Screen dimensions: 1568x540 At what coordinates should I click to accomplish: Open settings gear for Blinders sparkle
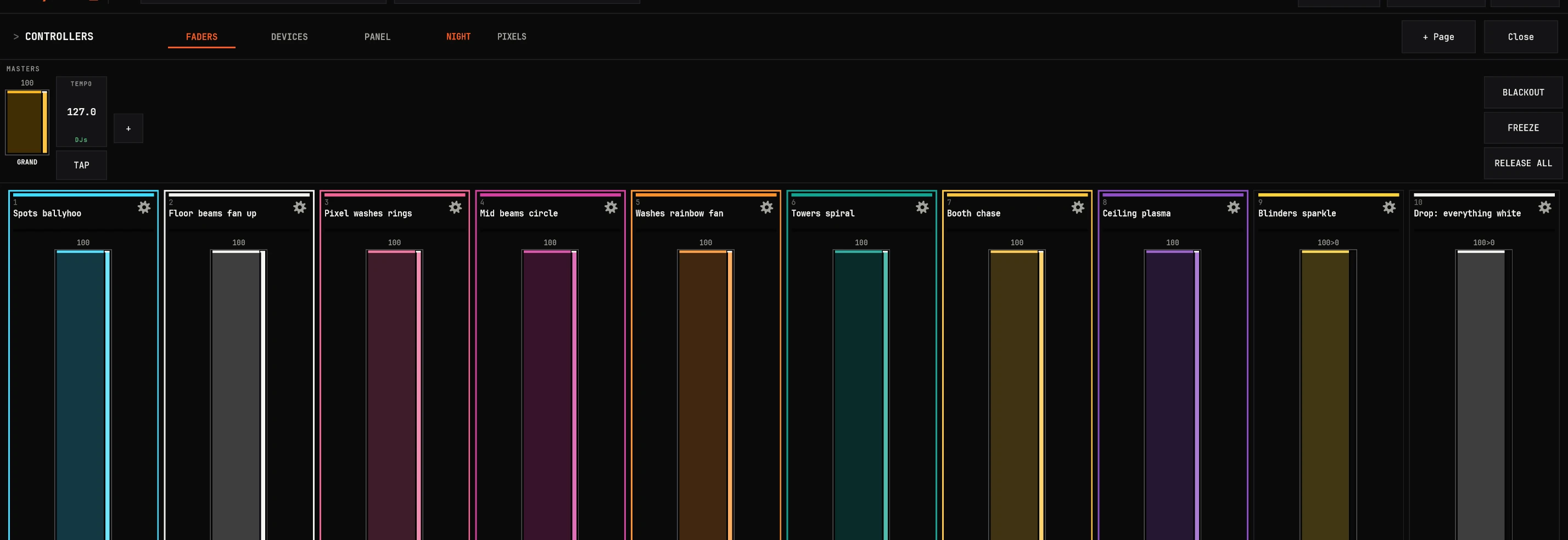[1389, 207]
